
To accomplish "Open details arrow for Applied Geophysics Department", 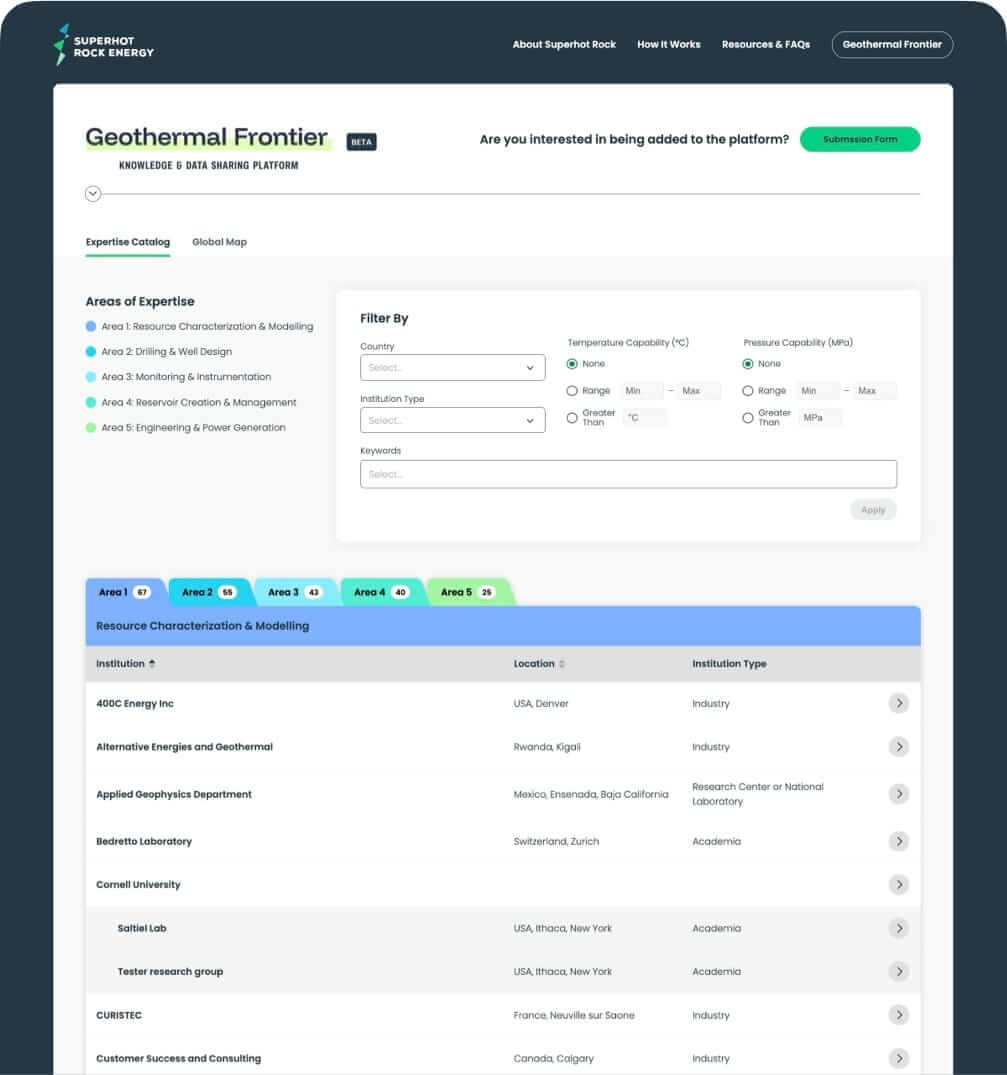I will pyautogui.click(x=899, y=794).
